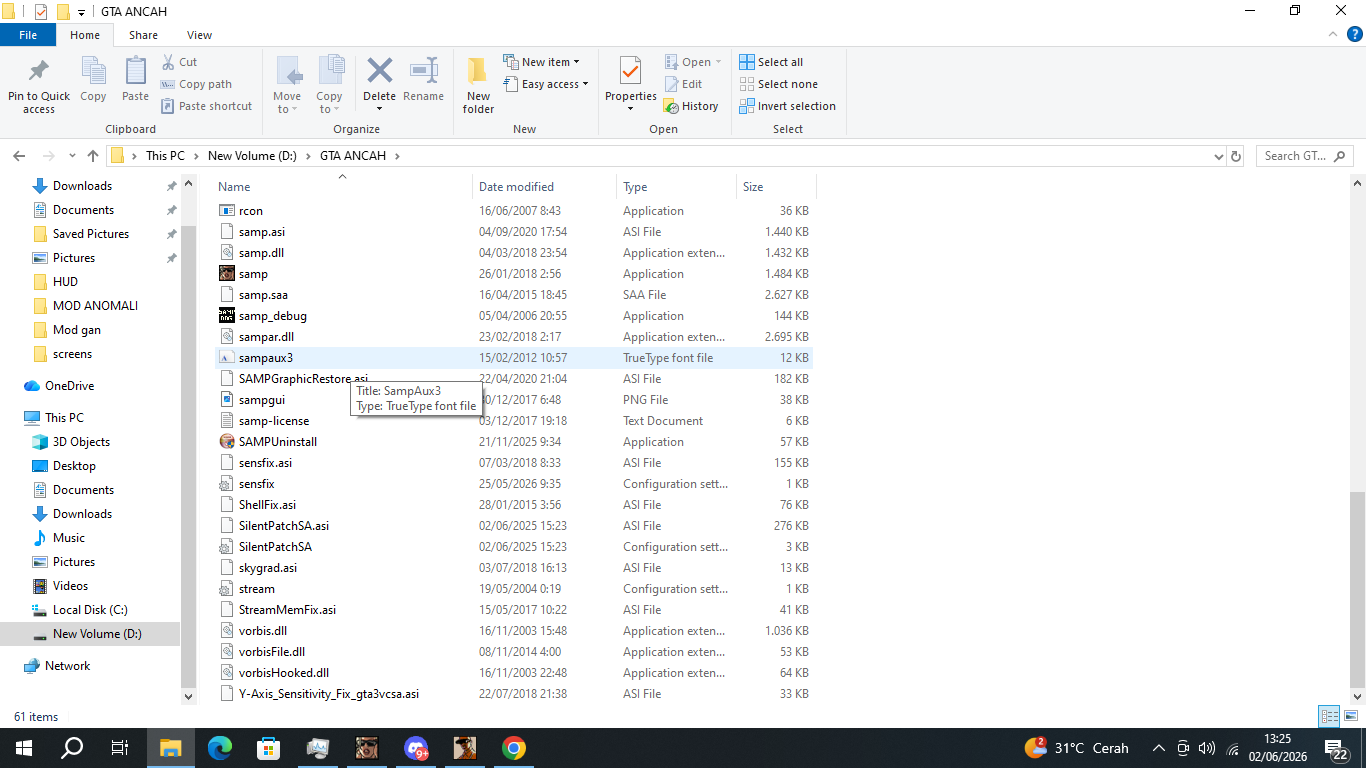Open the New item dropdown
This screenshot has height=768, width=1366.
(541, 62)
